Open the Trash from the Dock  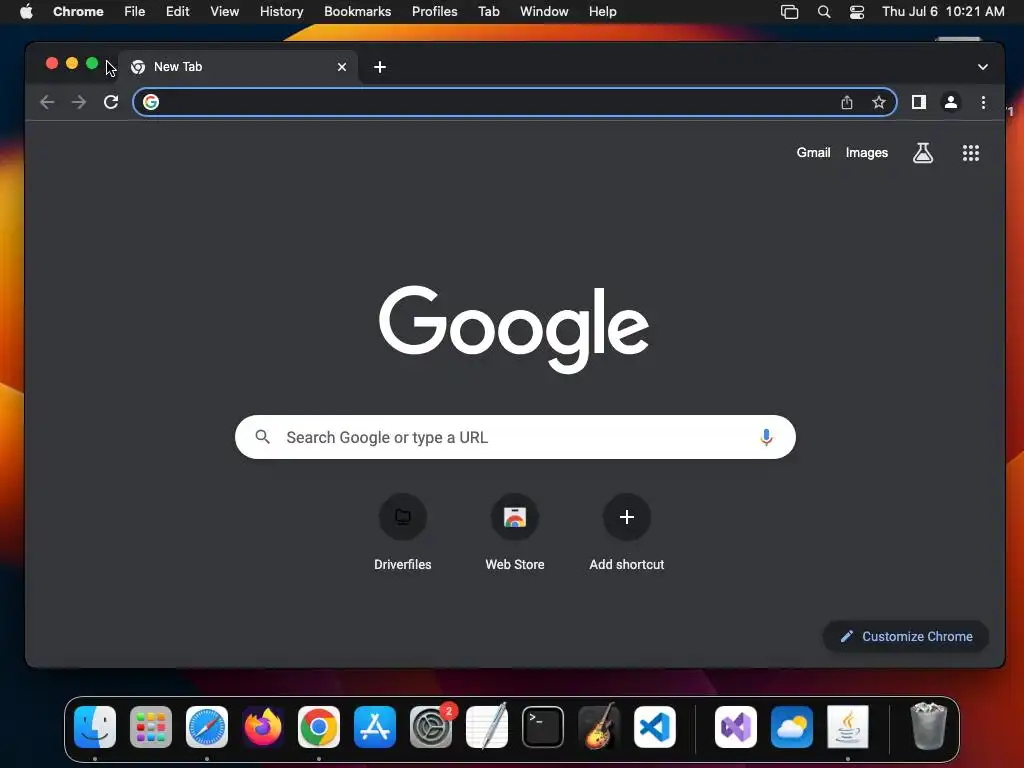[929, 726]
